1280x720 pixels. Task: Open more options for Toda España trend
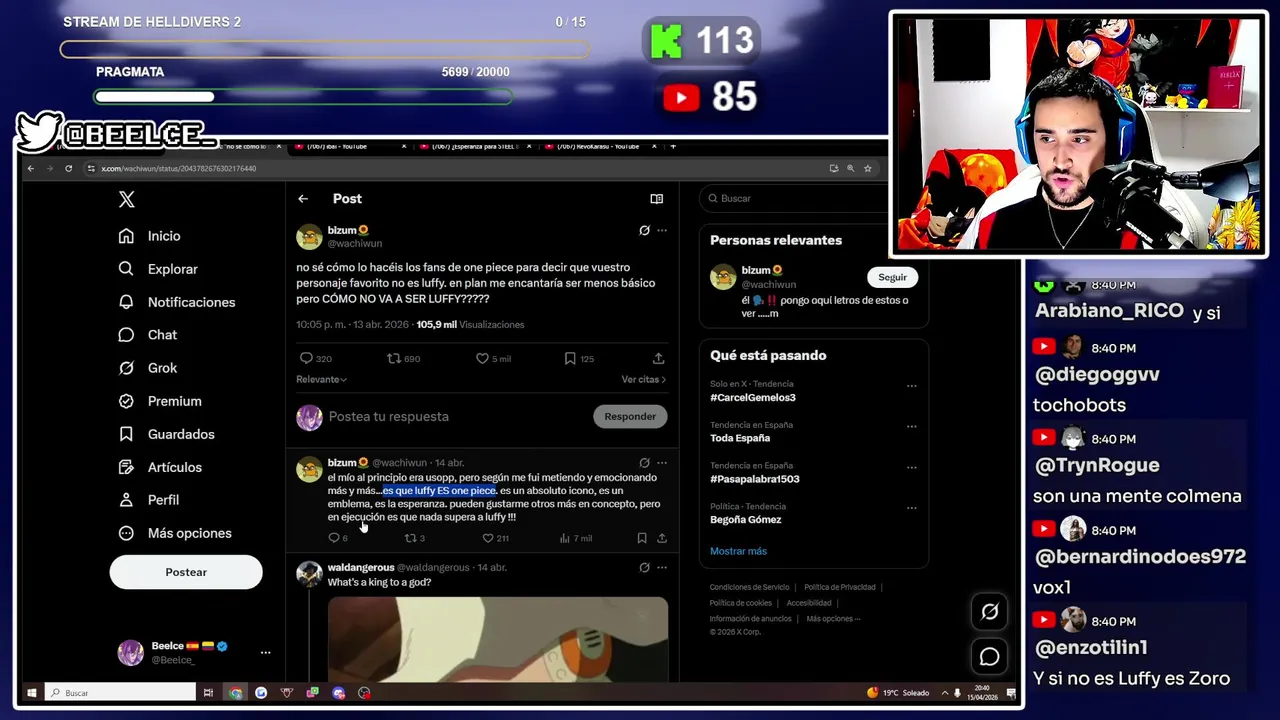911,426
